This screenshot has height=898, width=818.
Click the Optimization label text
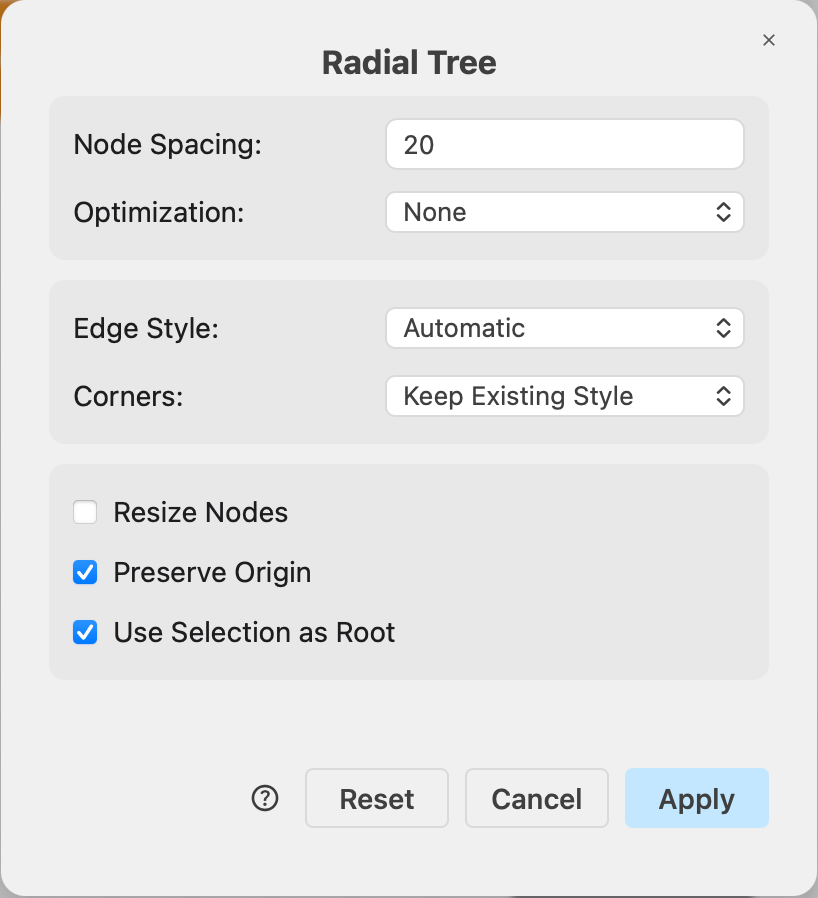click(x=159, y=213)
